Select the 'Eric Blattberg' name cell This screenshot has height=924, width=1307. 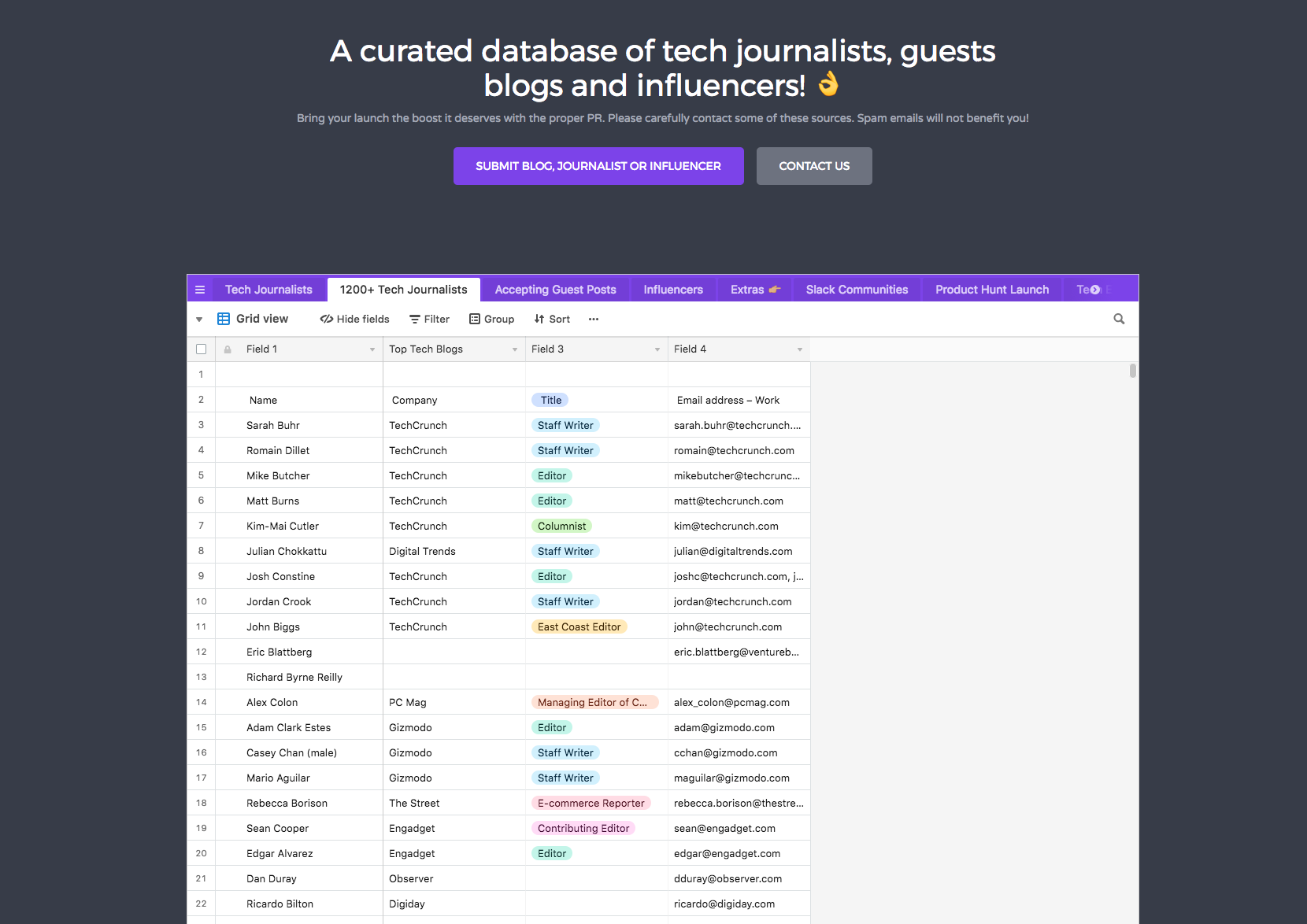tap(299, 652)
